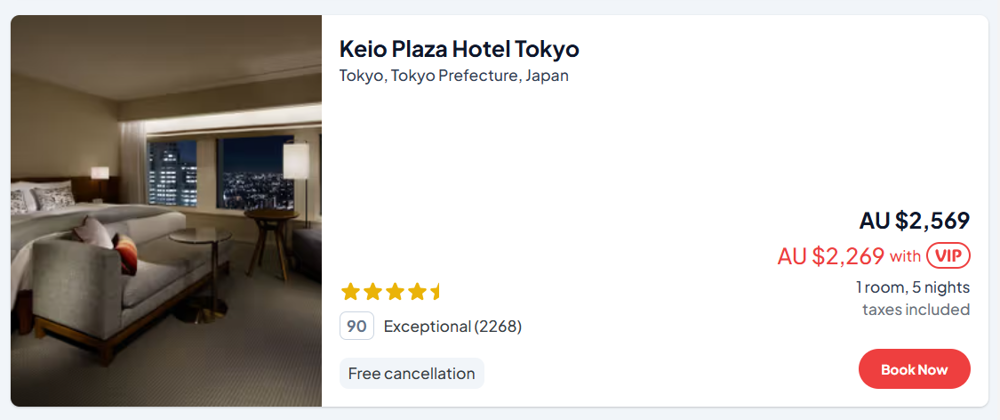Image resolution: width=1000 pixels, height=420 pixels.
Task: Click the Tokyo Prefecture, Japan location text
Action: pyautogui.click(x=454, y=76)
